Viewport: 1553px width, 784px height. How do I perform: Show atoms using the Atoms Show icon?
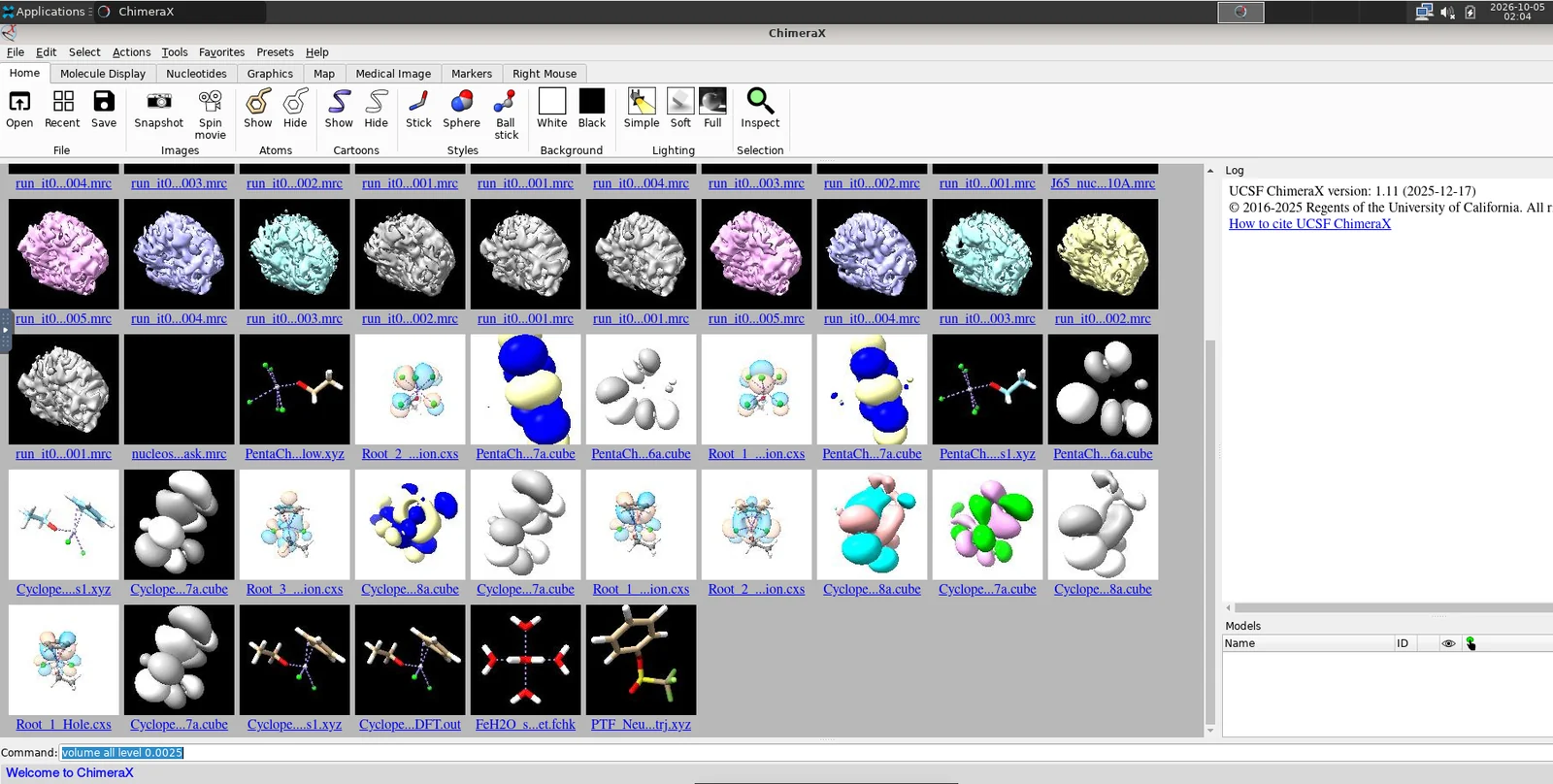click(258, 108)
